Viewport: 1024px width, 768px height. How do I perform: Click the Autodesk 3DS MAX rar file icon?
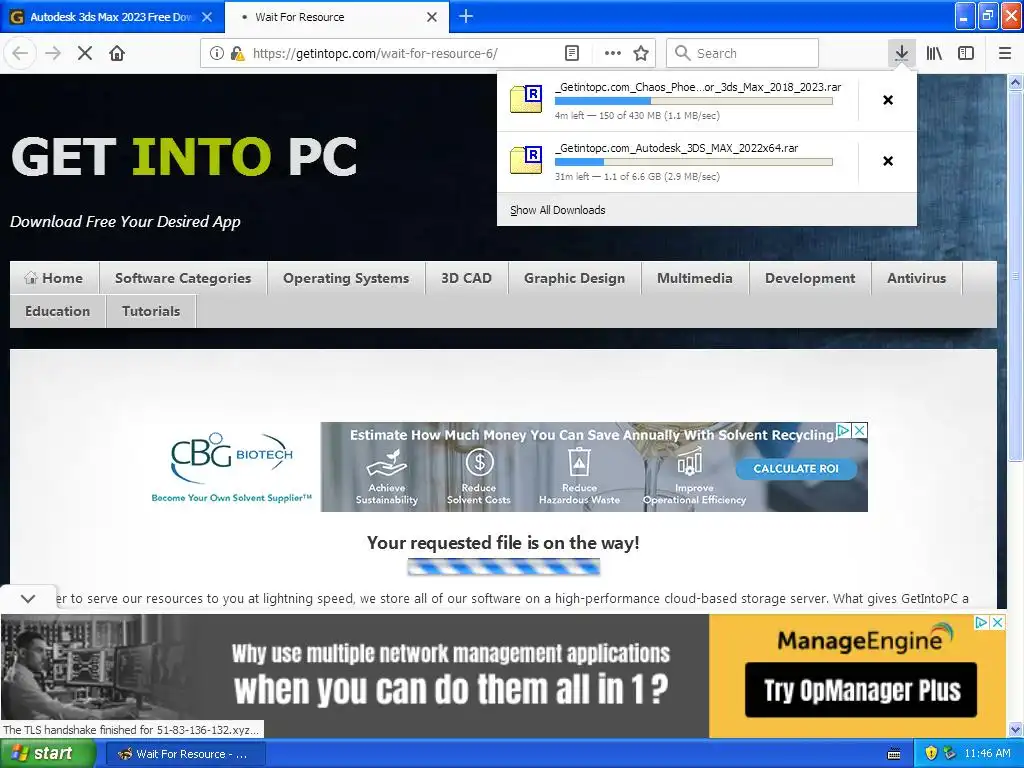526,161
